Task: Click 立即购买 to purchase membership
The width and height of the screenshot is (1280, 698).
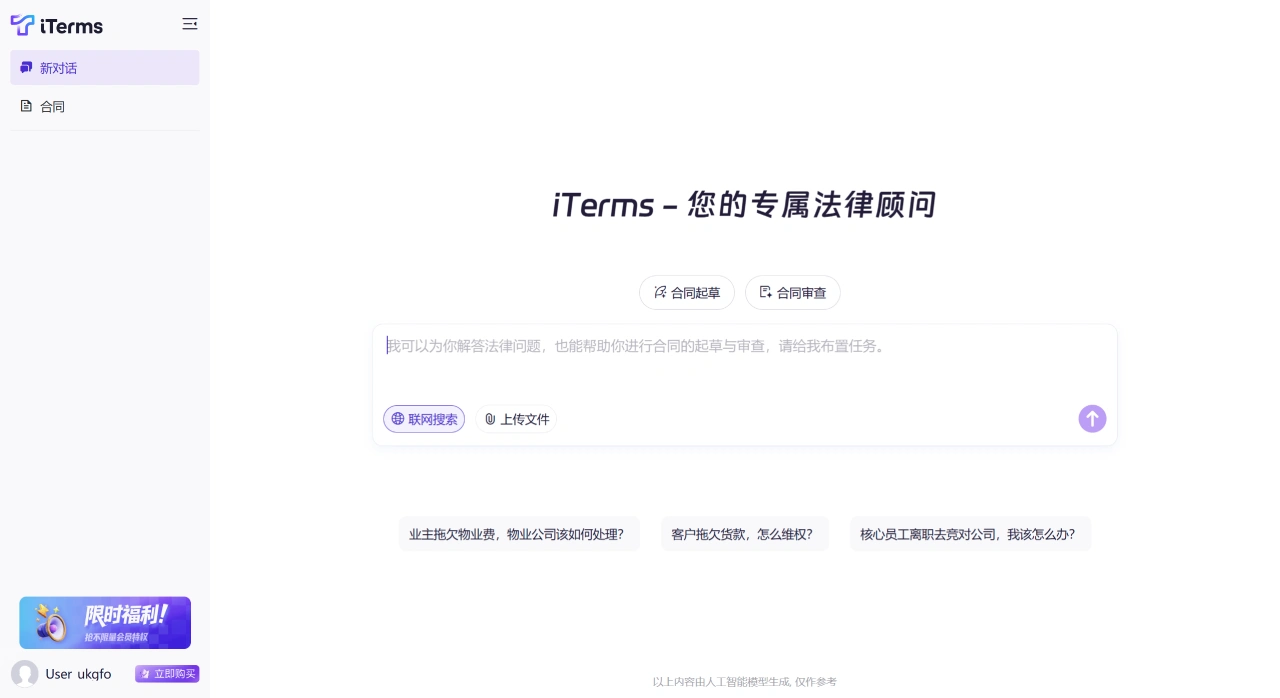Action: pos(167,674)
